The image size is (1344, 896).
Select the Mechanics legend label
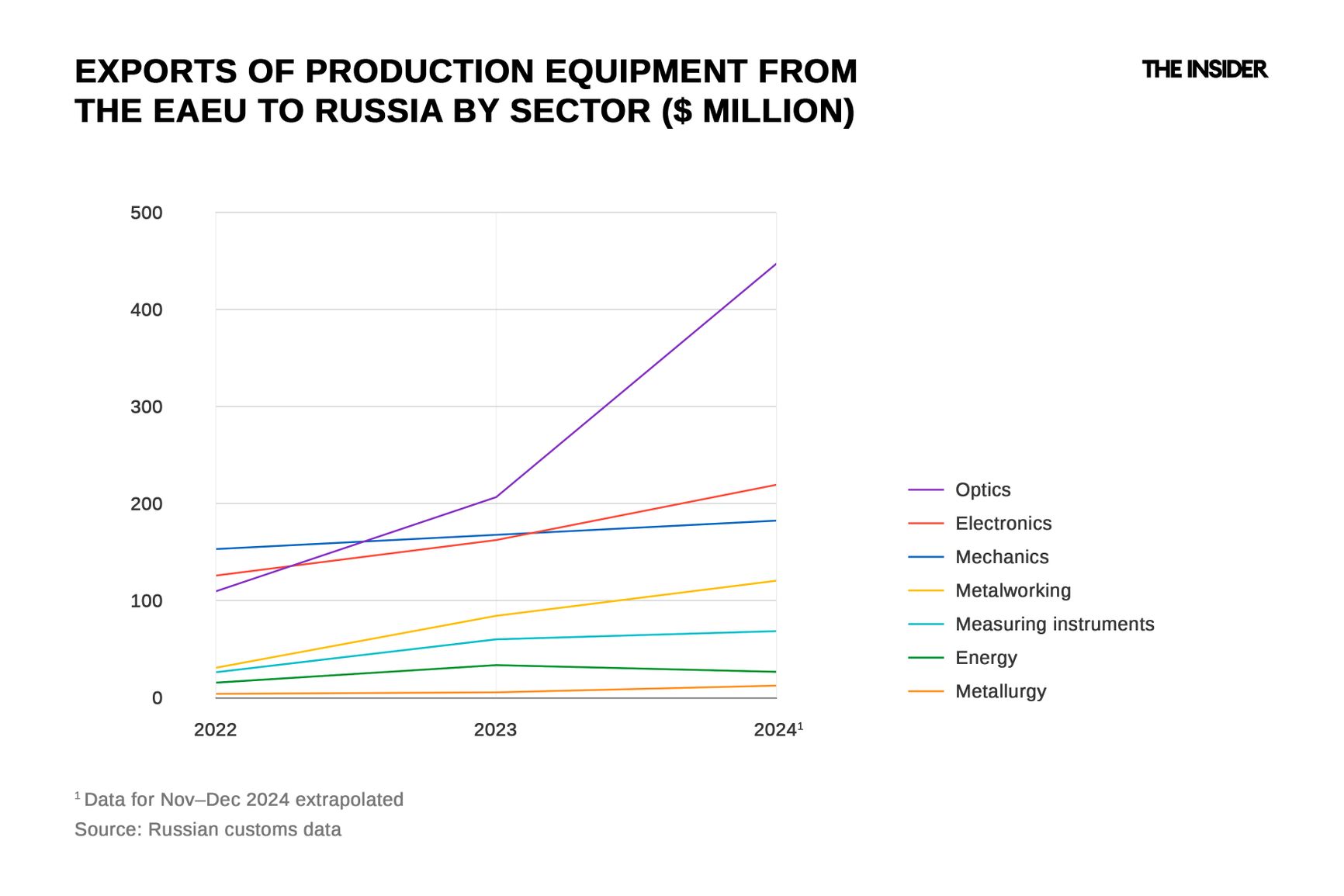click(x=1001, y=557)
